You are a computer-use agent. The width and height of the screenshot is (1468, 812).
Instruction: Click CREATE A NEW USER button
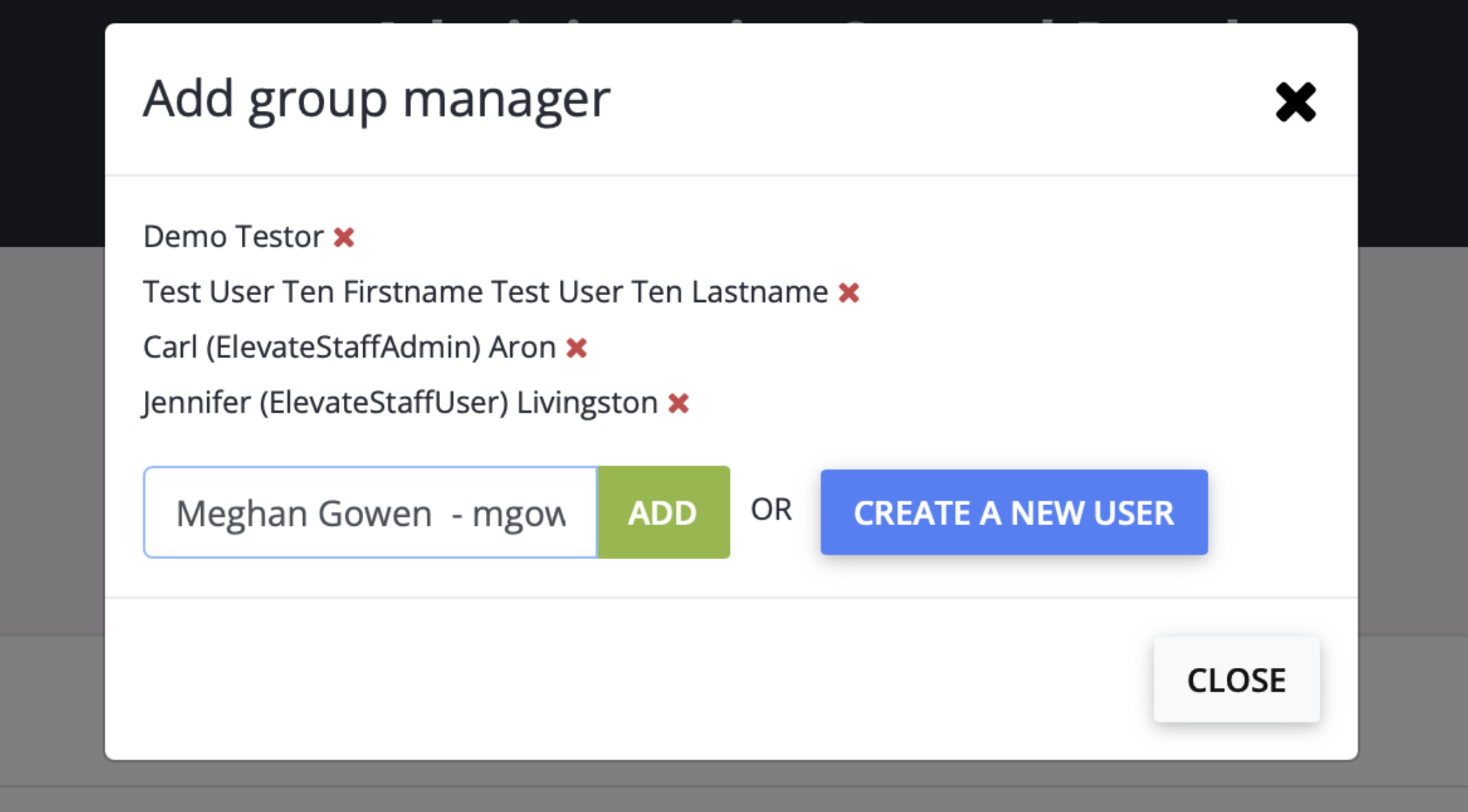tap(1013, 513)
